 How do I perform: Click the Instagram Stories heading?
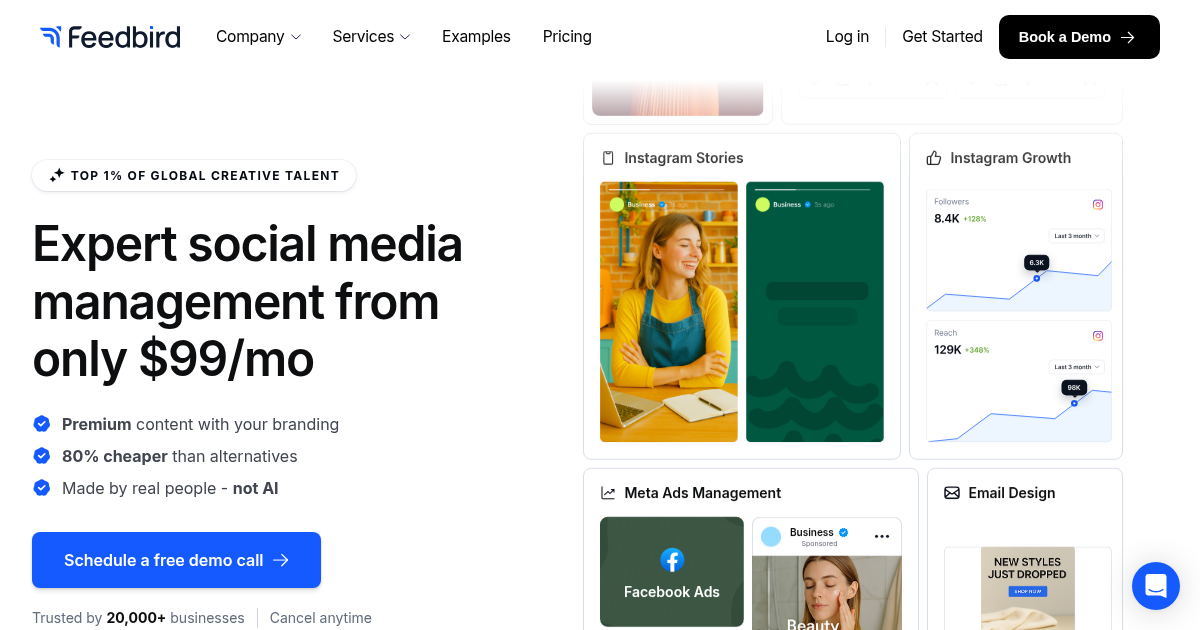684,158
